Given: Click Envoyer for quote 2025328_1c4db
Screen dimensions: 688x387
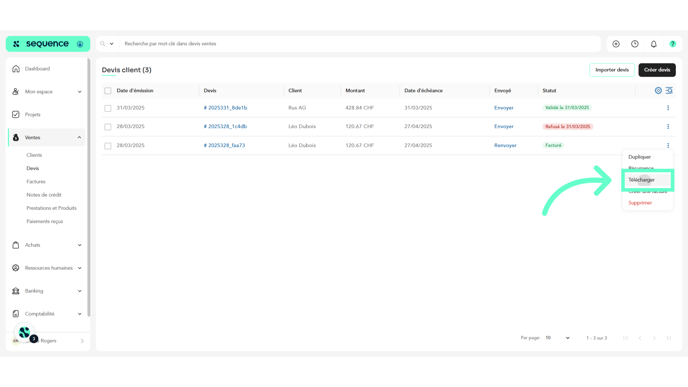Looking at the screenshot, I should pos(504,126).
